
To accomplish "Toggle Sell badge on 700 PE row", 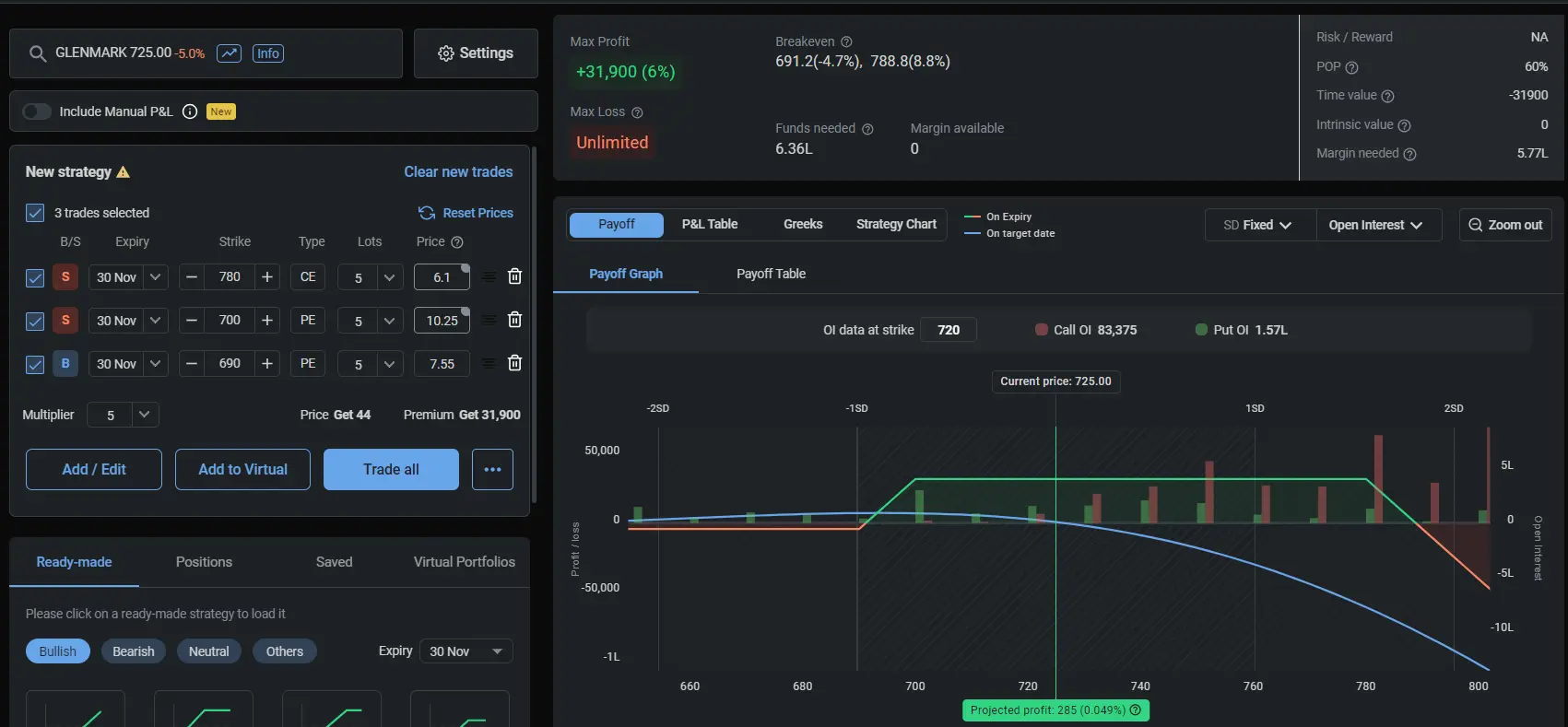I will point(65,320).
